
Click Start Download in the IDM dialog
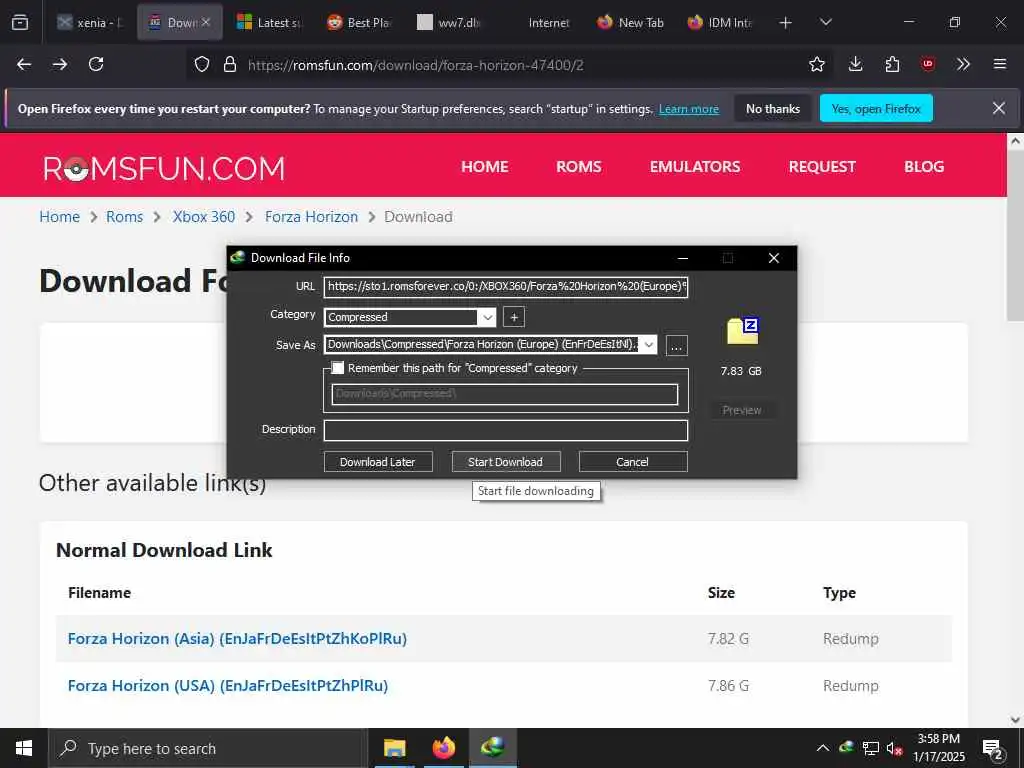click(505, 462)
